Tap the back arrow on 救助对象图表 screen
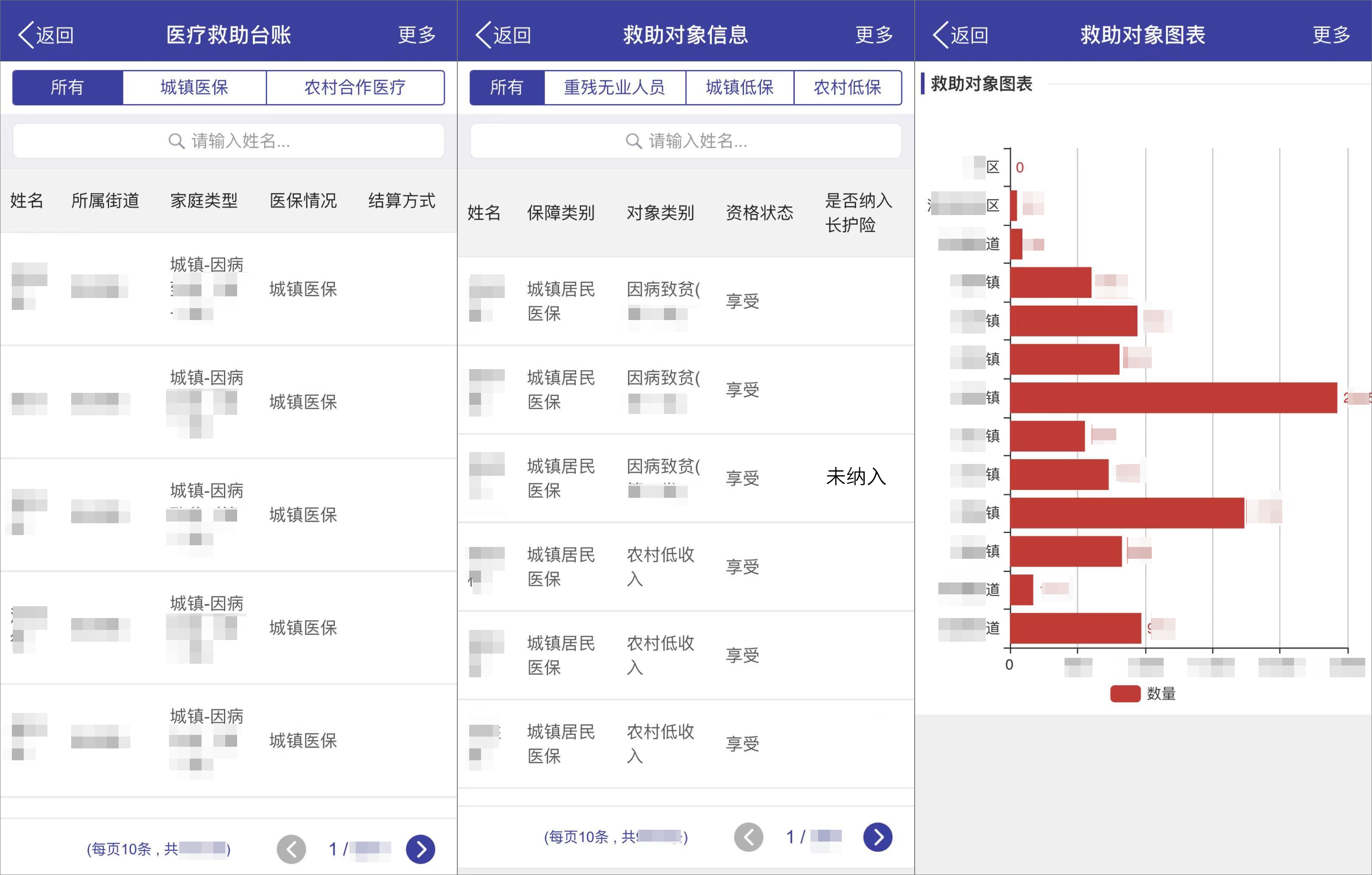This screenshot has width=1372, height=875. [940, 34]
